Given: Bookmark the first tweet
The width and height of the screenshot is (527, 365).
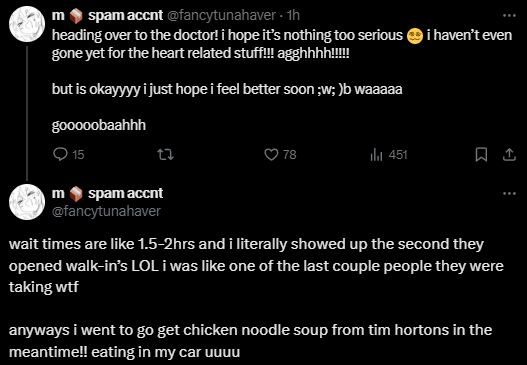Looking at the screenshot, I should coord(481,155).
